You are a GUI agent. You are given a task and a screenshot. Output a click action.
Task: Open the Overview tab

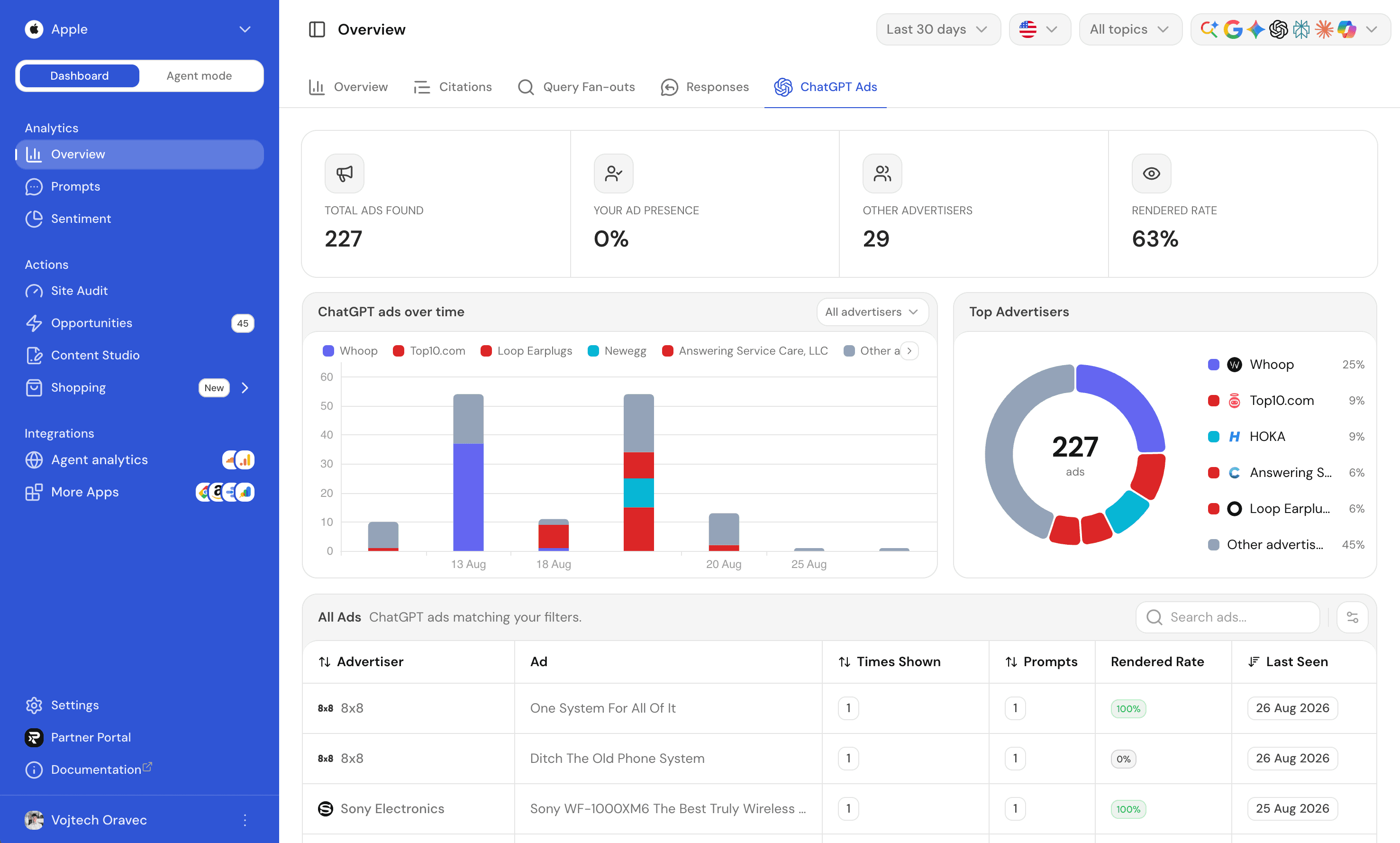tap(348, 87)
